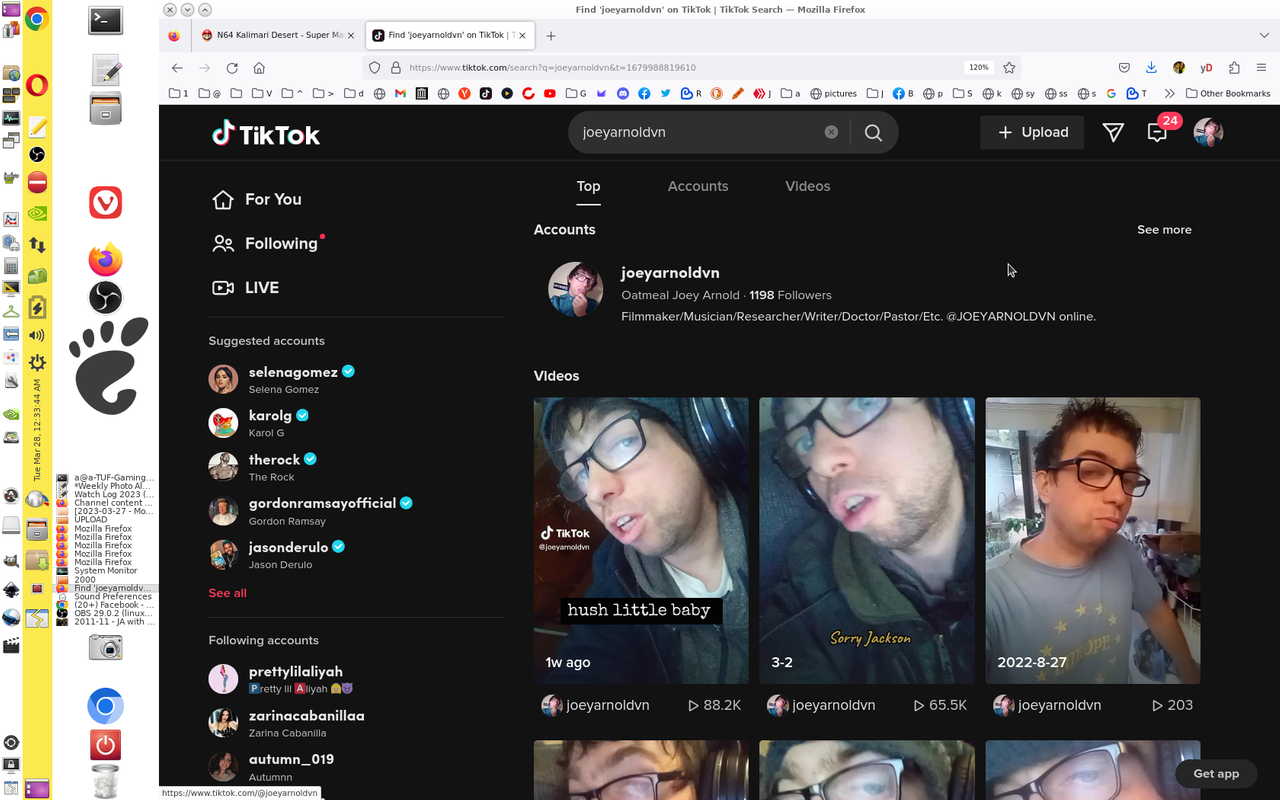1280x800 pixels.
Task: Open the screenshot camera launcher
Action: tap(106, 648)
